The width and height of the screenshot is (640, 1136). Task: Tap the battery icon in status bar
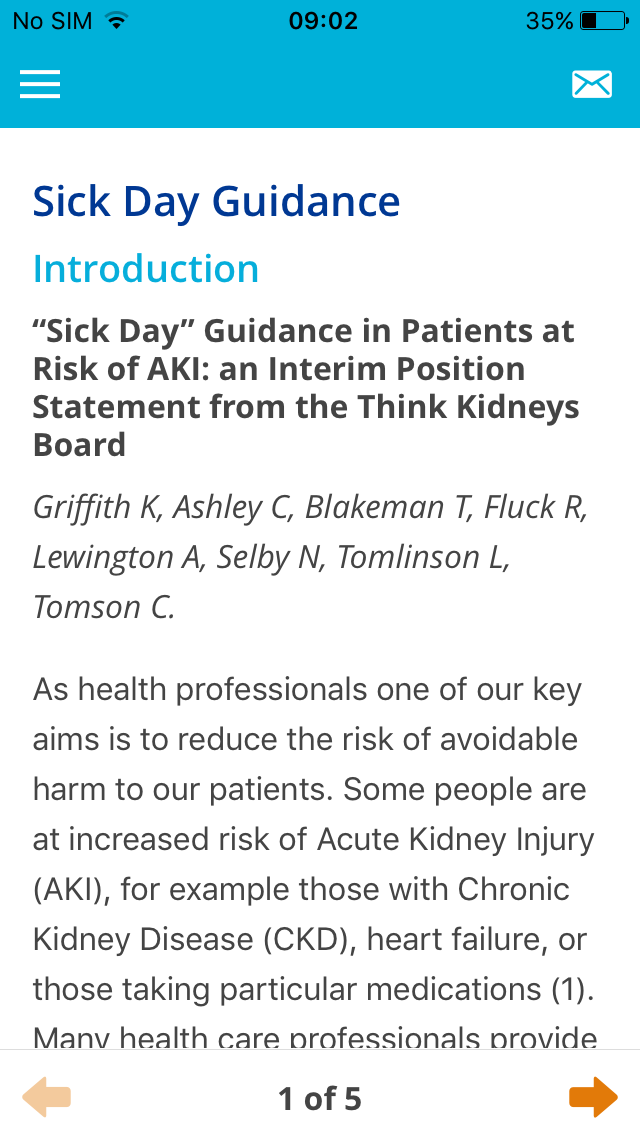coord(602,21)
